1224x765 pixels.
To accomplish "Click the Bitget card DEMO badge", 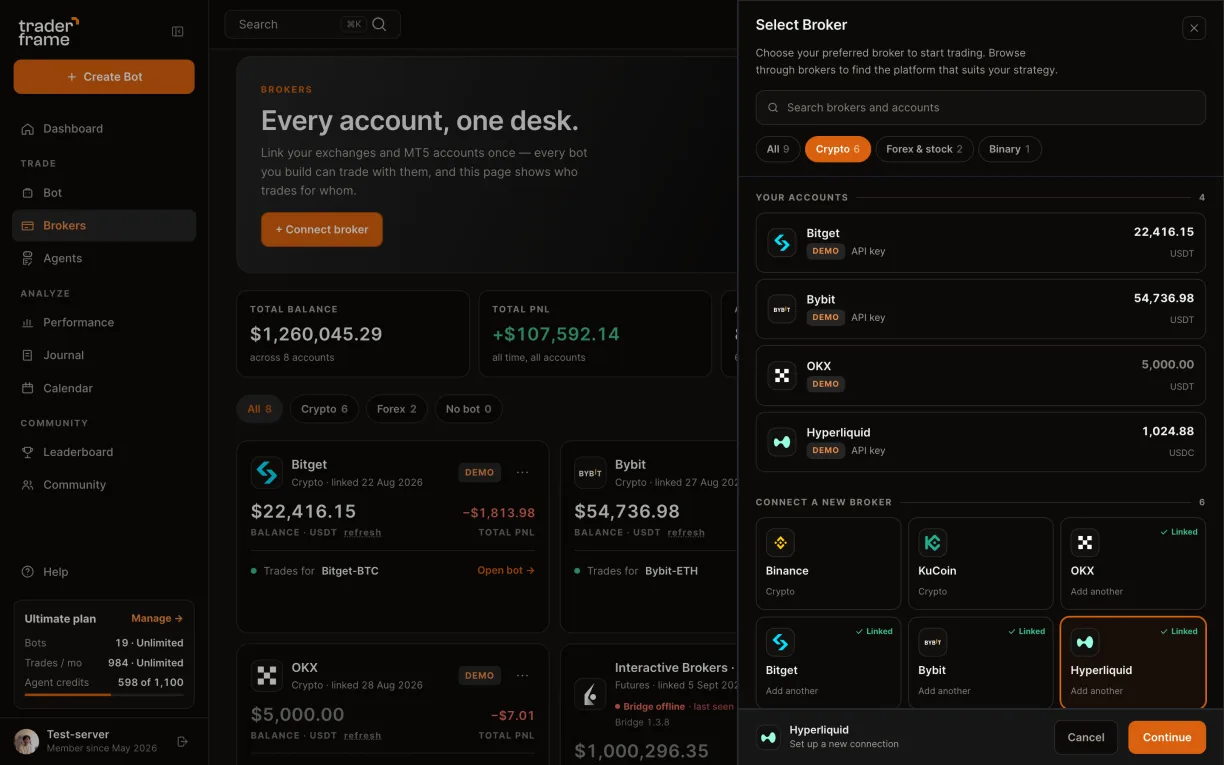I will coord(479,472).
